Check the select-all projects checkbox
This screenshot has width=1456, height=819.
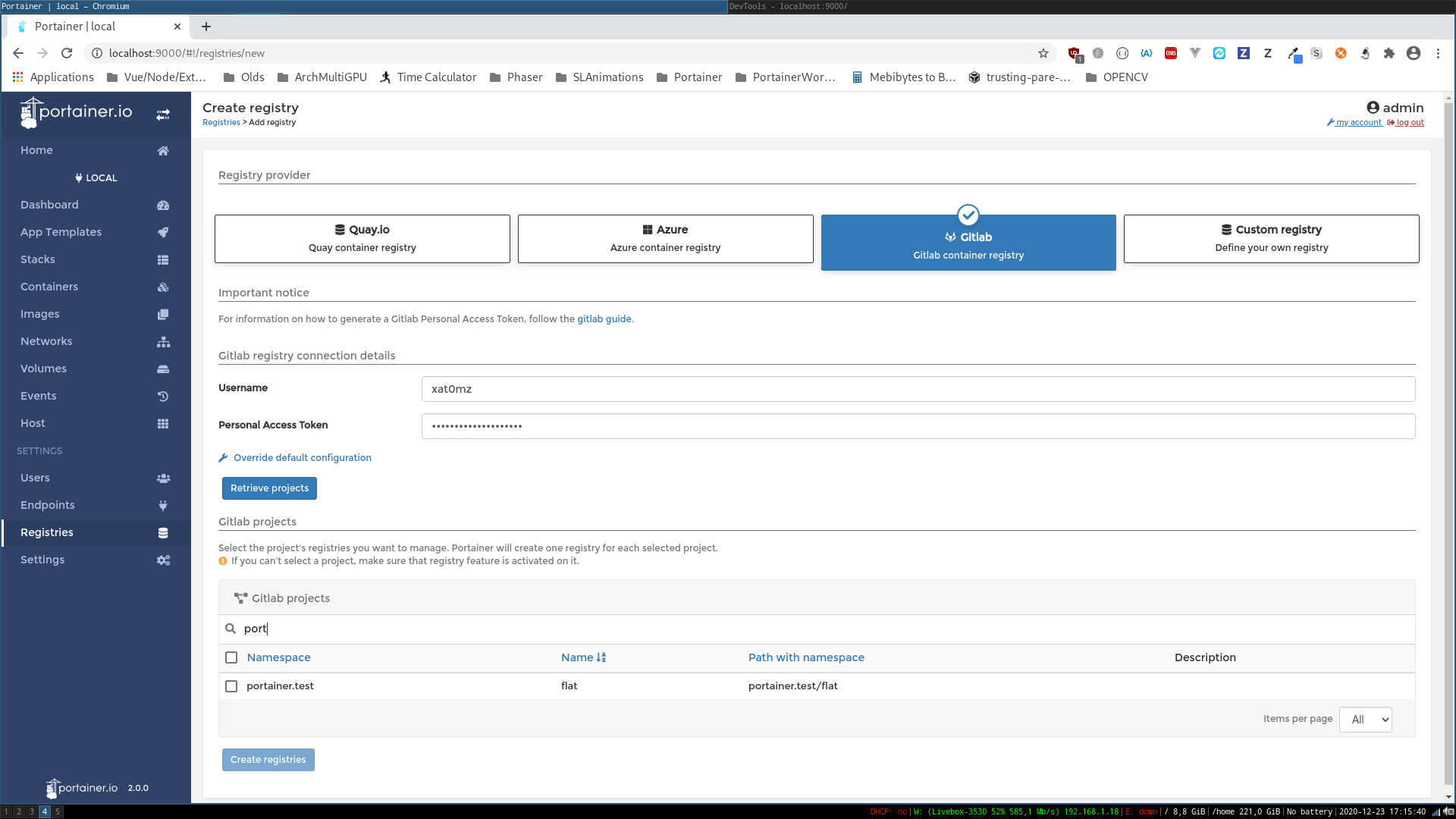pyautogui.click(x=231, y=657)
